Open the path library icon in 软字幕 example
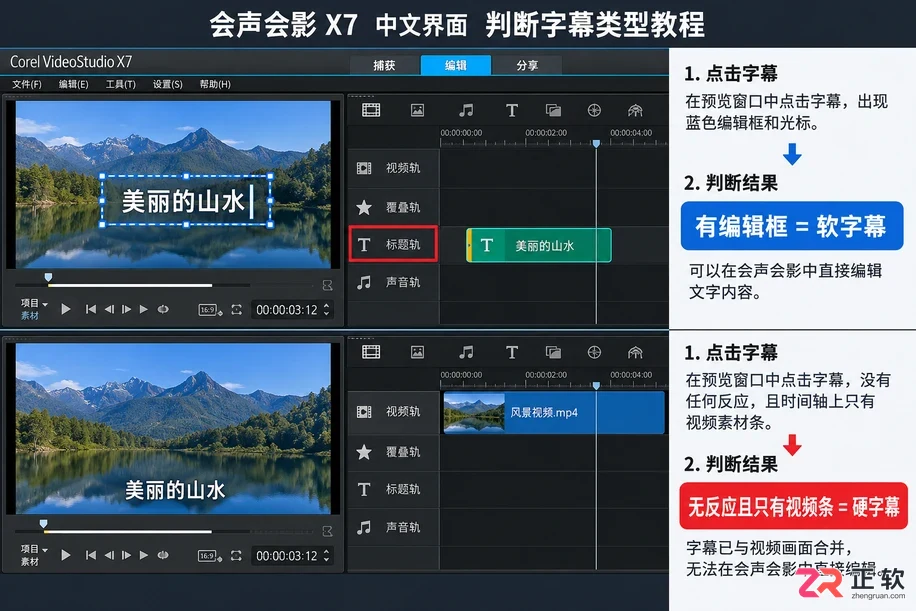The width and height of the screenshot is (916, 611). coord(635,110)
